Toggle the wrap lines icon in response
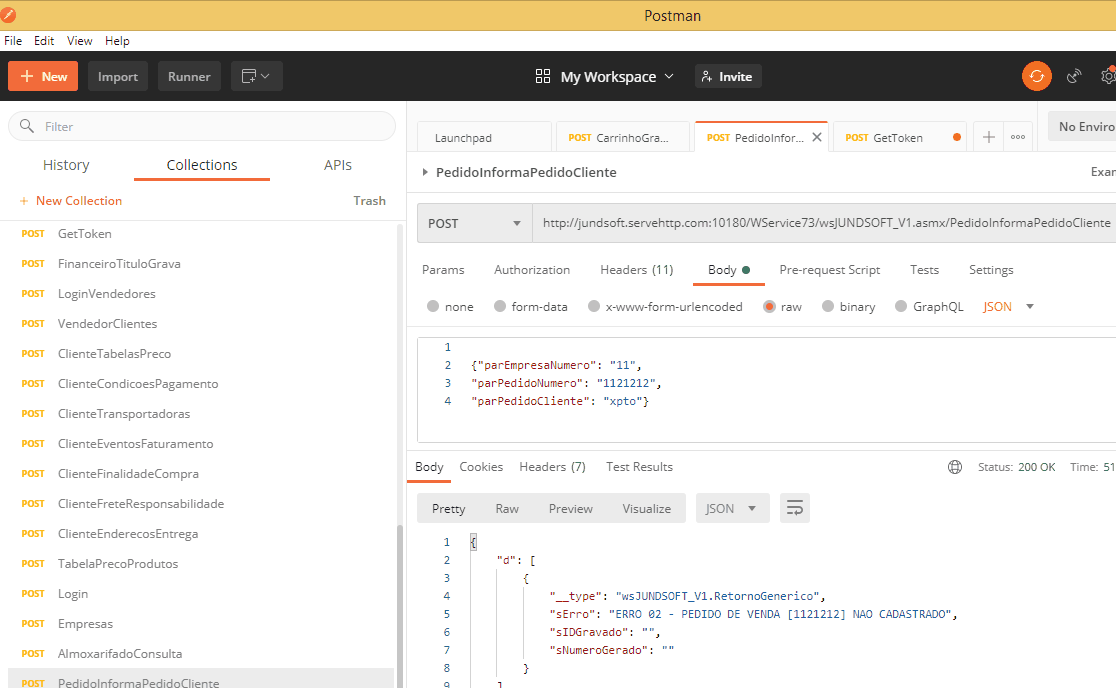 (795, 508)
